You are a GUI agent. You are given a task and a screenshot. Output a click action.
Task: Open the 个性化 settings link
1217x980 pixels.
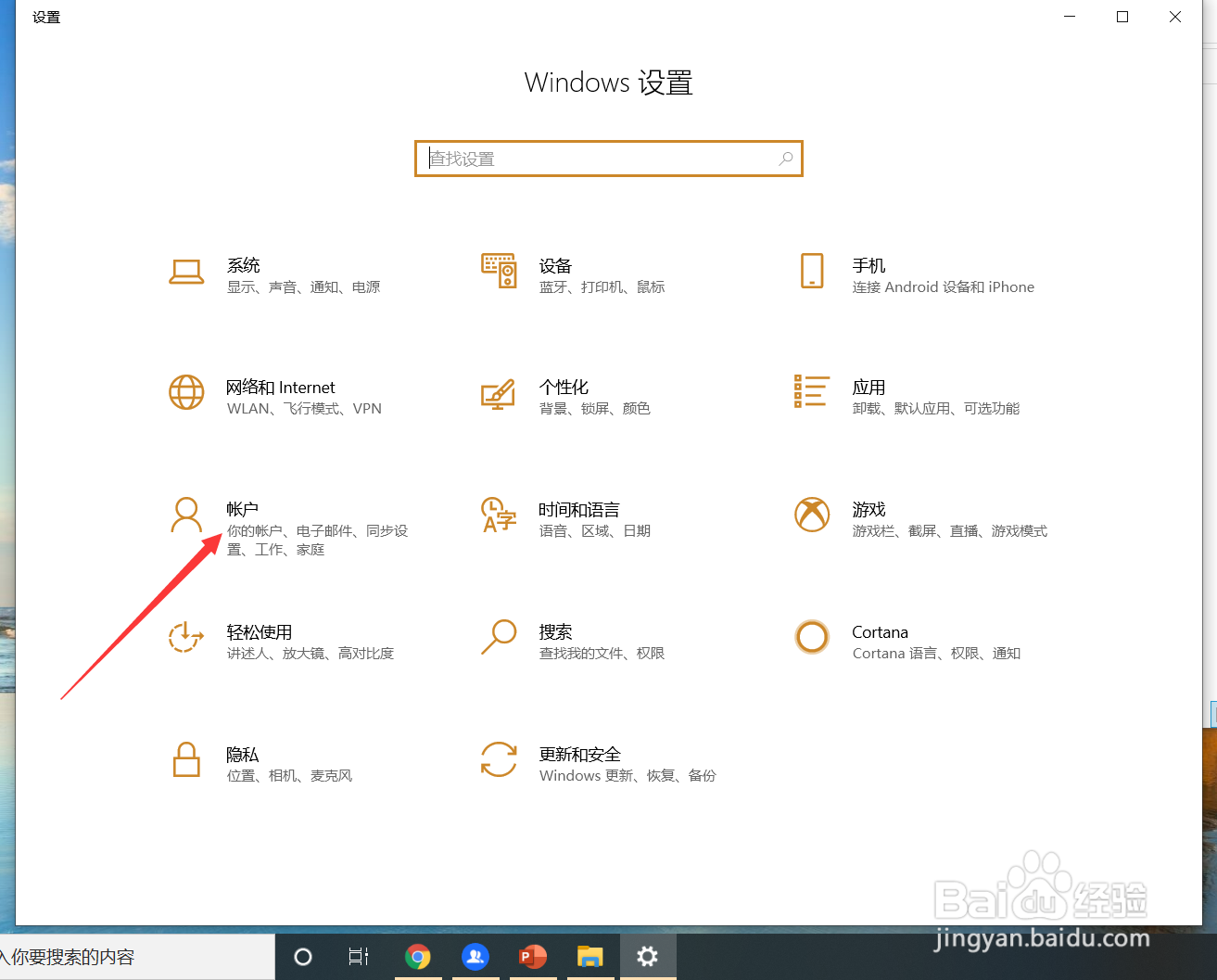[564, 388]
